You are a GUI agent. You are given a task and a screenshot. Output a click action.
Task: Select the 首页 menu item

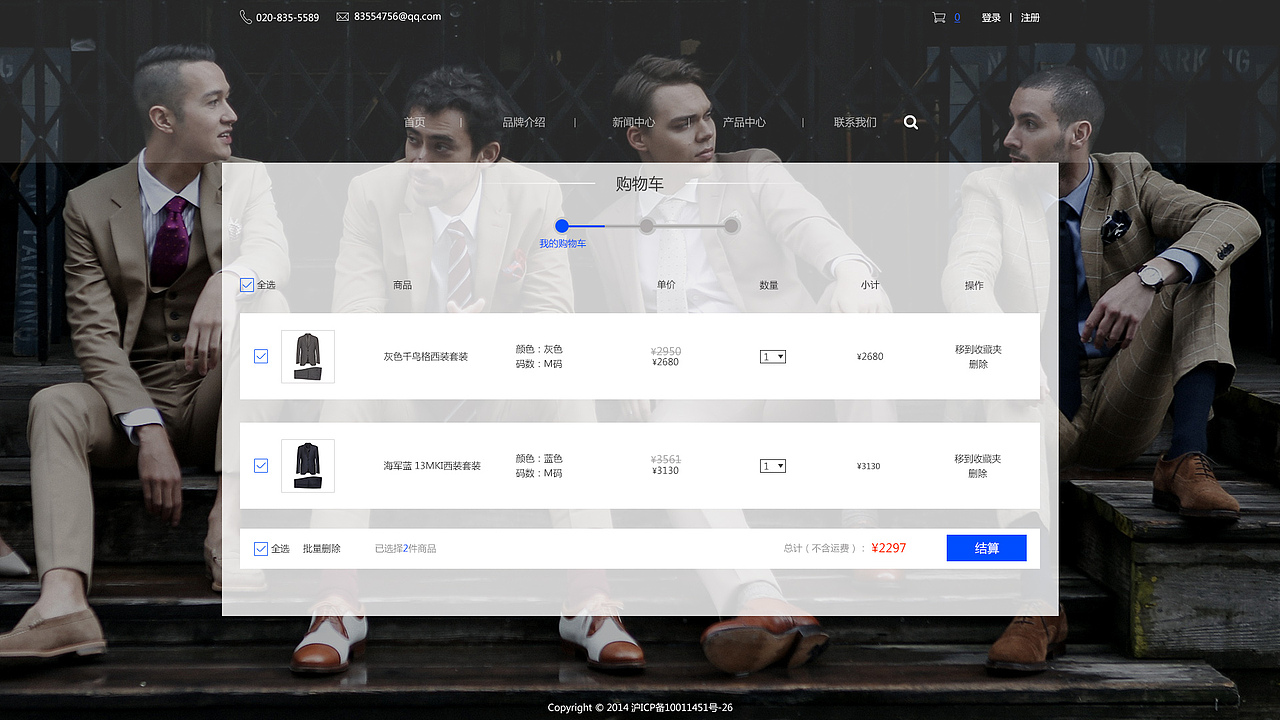click(x=414, y=121)
